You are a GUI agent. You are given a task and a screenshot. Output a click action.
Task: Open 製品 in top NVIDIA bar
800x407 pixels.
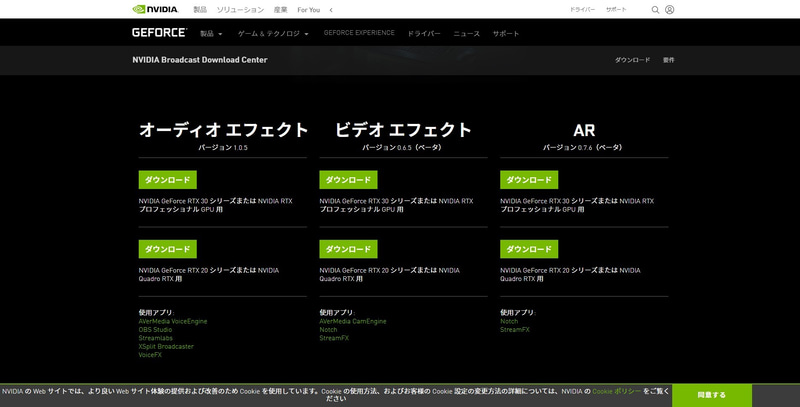pyautogui.click(x=200, y=10)
